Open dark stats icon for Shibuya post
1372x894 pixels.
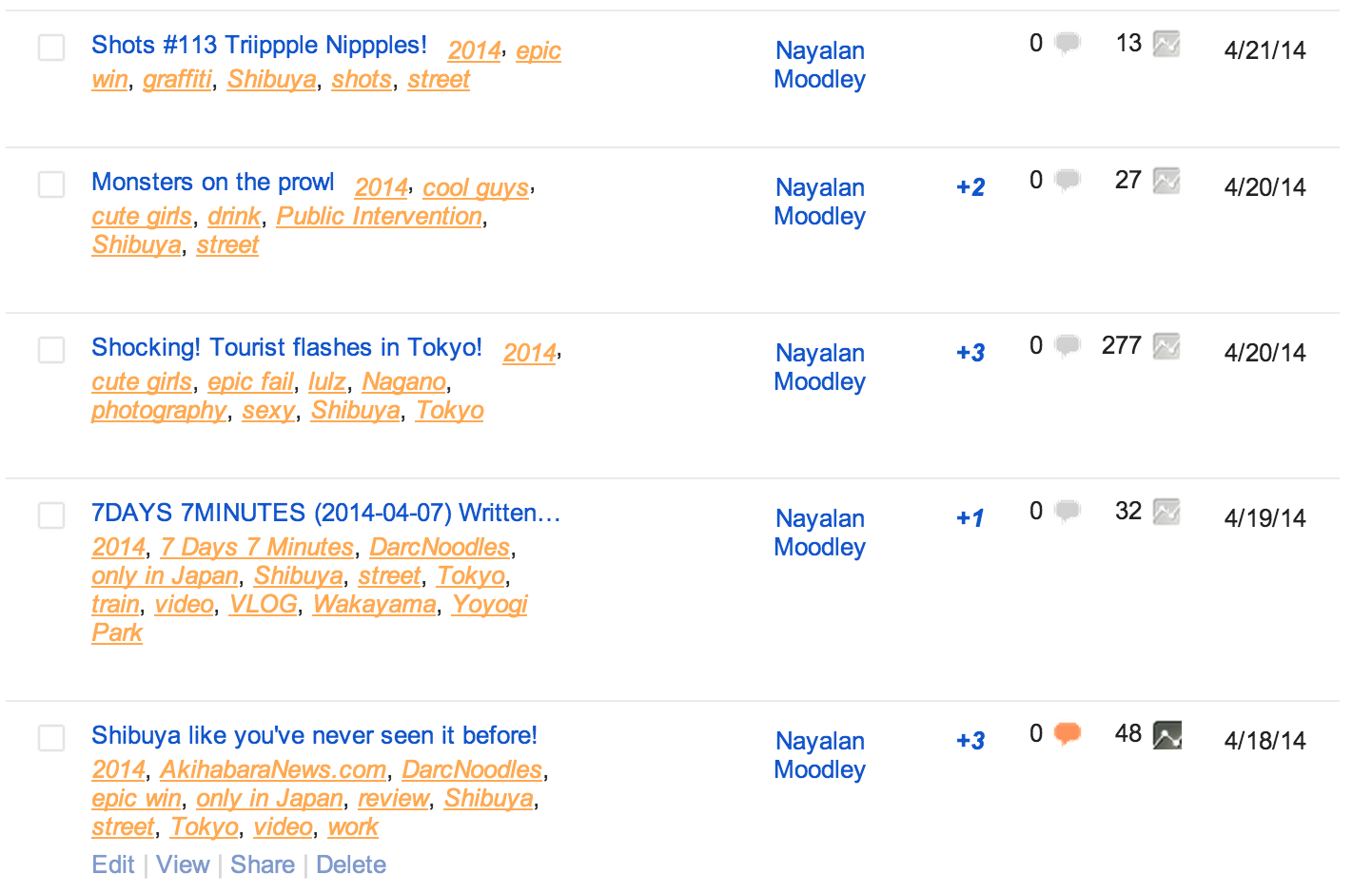tap(1166, 734)
